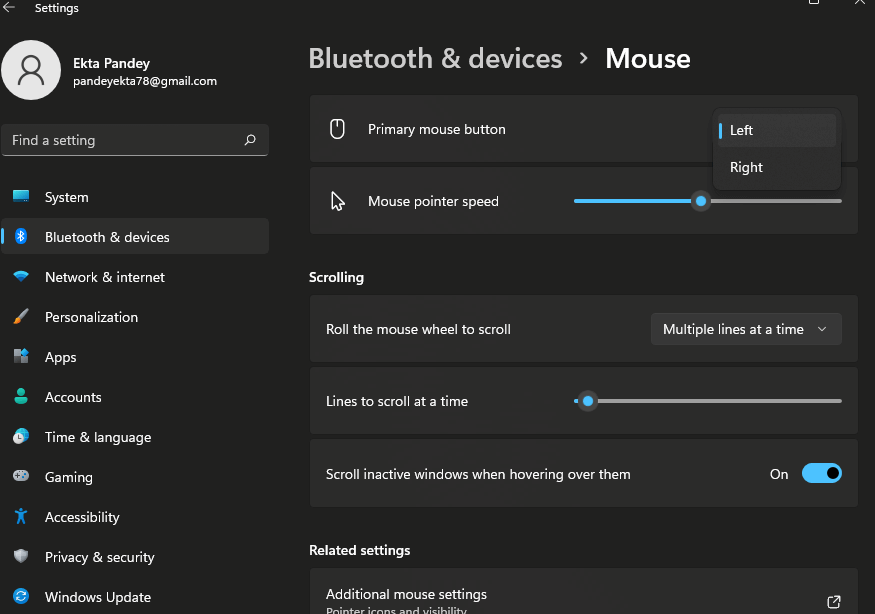Expand the Multiple lines at a time dropdown
The height and width of the screenshot is (614, 875).
(x=746, y=329)
